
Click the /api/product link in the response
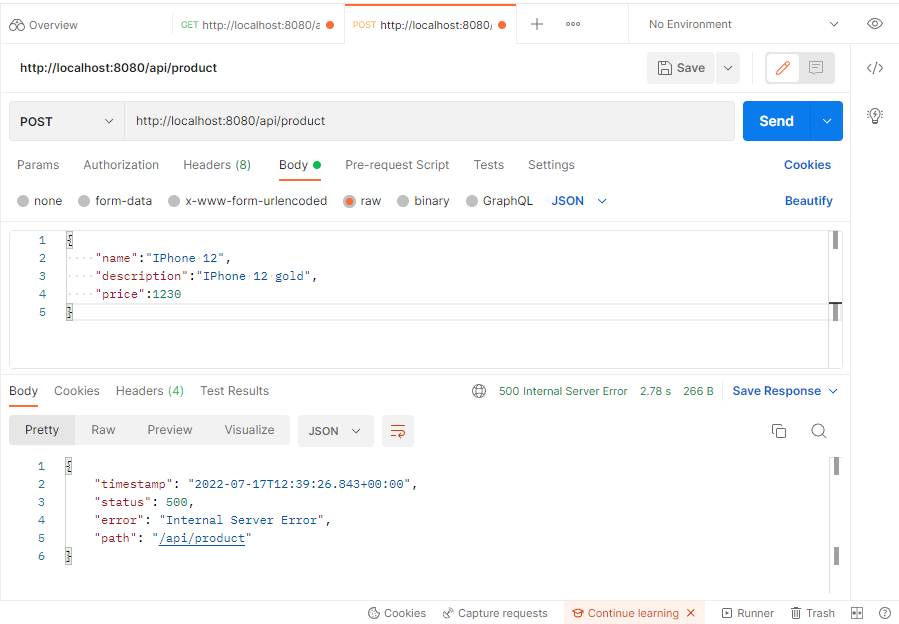[202, 539]
